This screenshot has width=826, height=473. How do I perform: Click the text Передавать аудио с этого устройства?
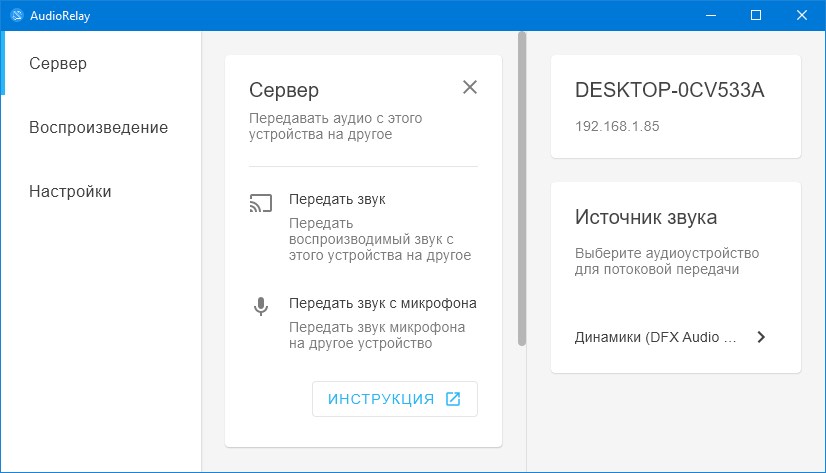coord(336,126)
